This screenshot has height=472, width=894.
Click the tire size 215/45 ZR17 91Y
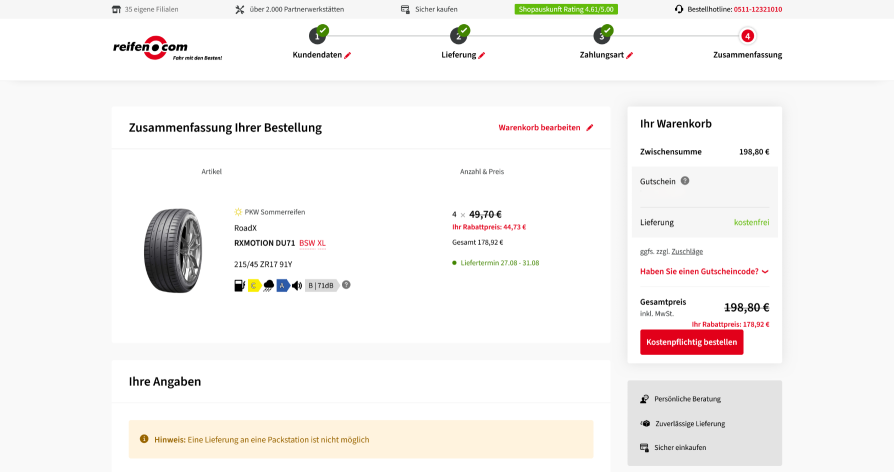pyautogui.click(x=263, y=264)
